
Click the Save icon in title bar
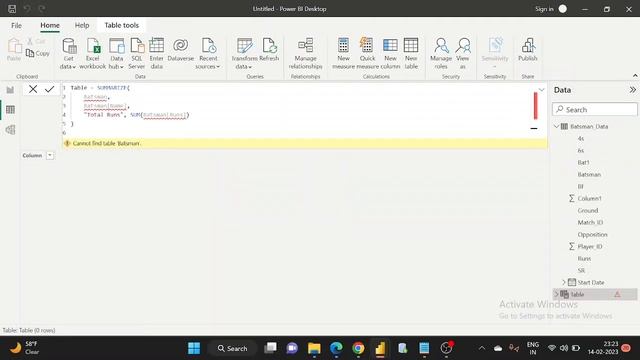(12, 9)
